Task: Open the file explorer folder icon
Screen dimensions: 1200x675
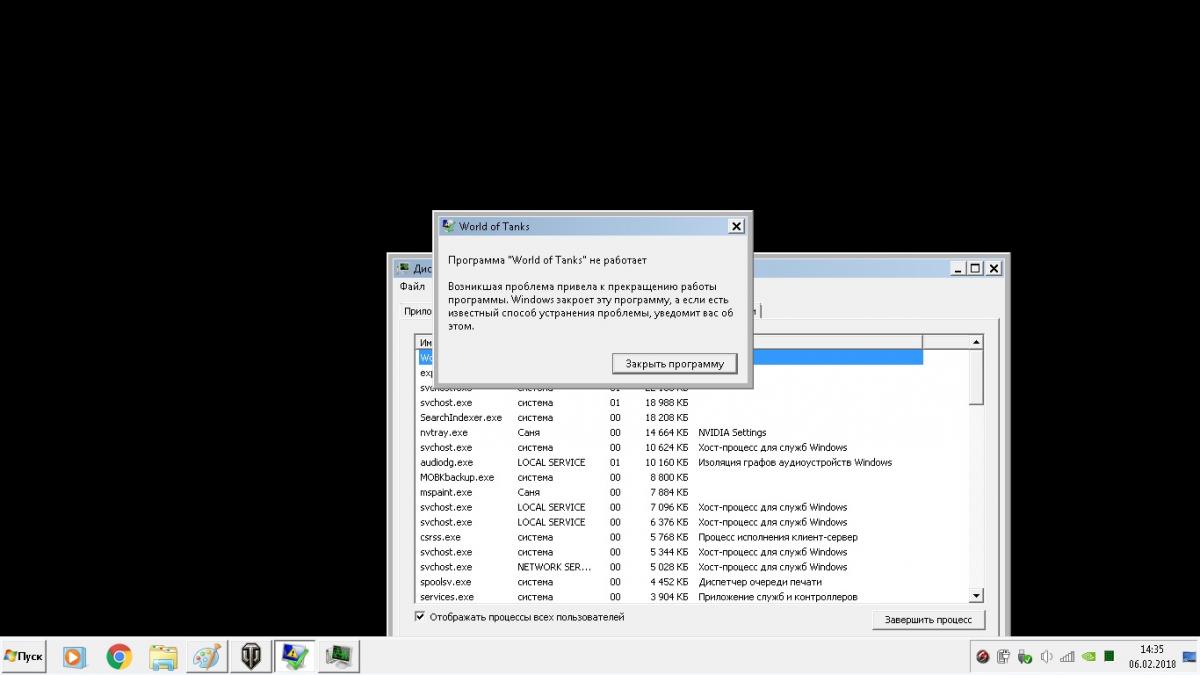Action: pyautogui.click(x=163, y=656)
